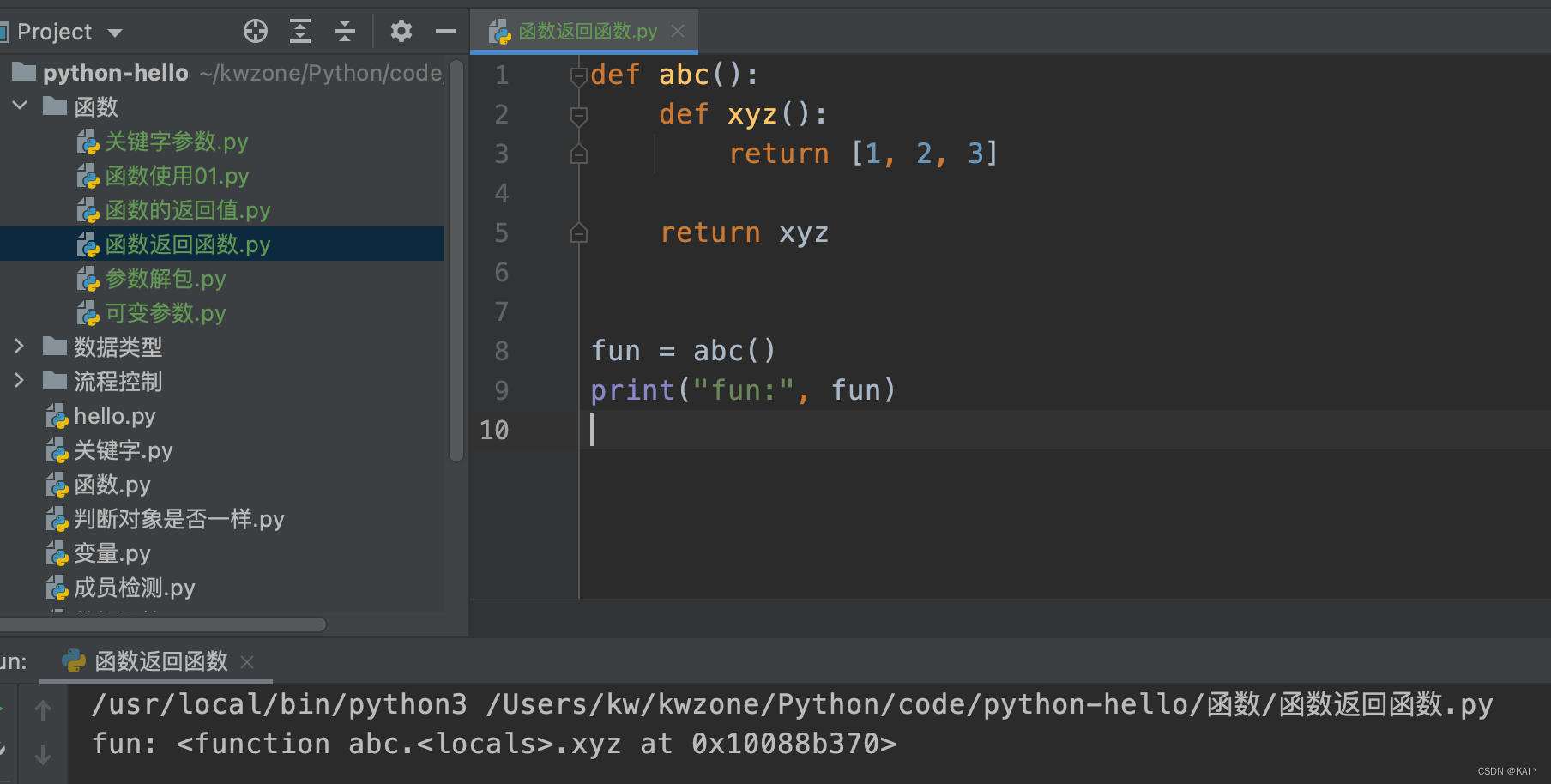Screen dimensions: 1551x784
Task: Close the 函数返回函数 Run tab
Action: pyautogui.click(x=247, y=662)
